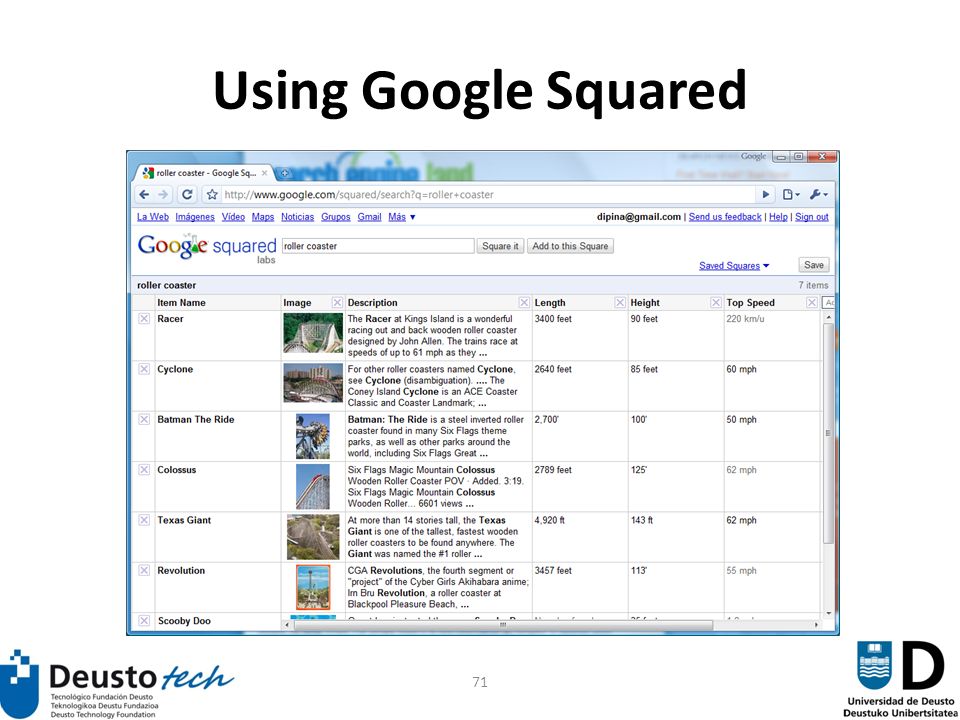Expand the Más menu
This screenshot has height=720, width=960.
(402, 217)
